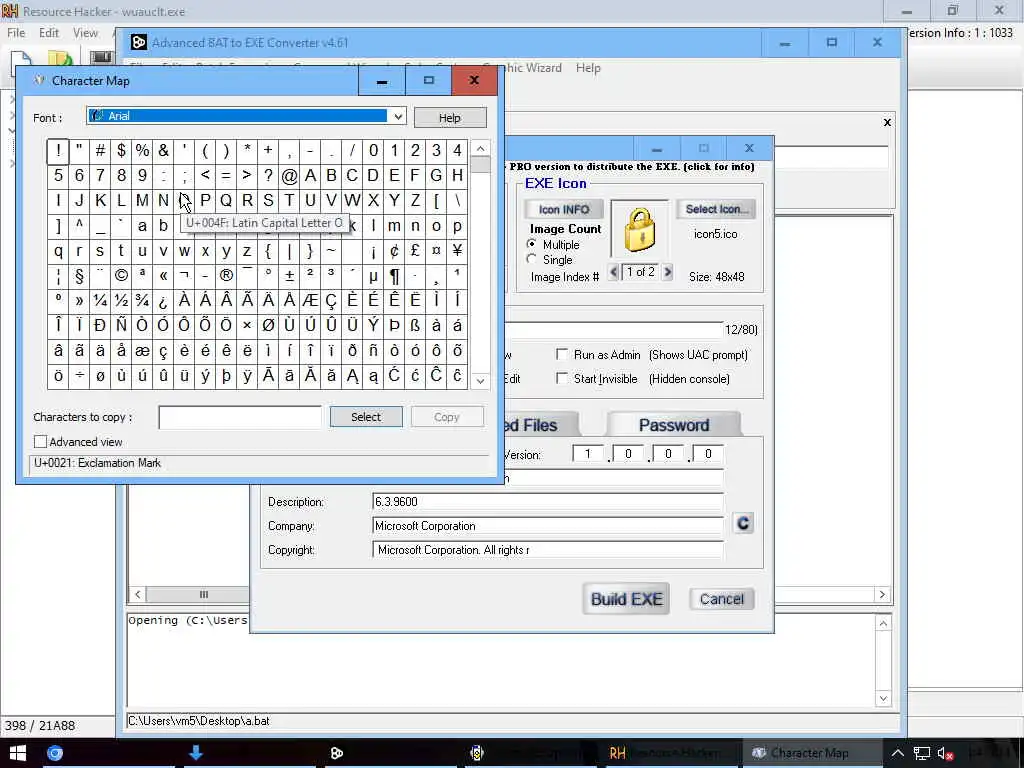The image size is (1024, 768).
Task: Open Edit menu in Resource Hacker
Action: tap(49, 33)
